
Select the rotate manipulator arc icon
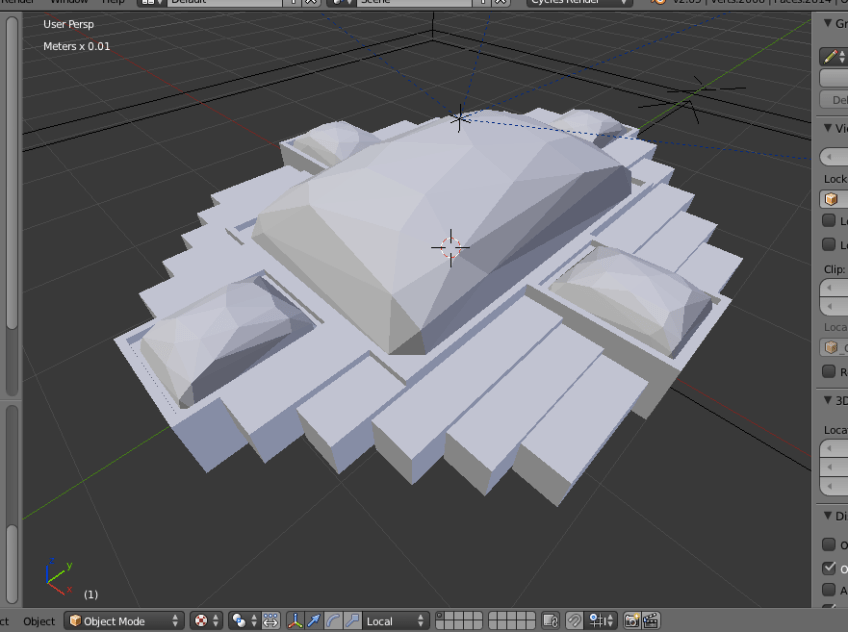point(333,621)
